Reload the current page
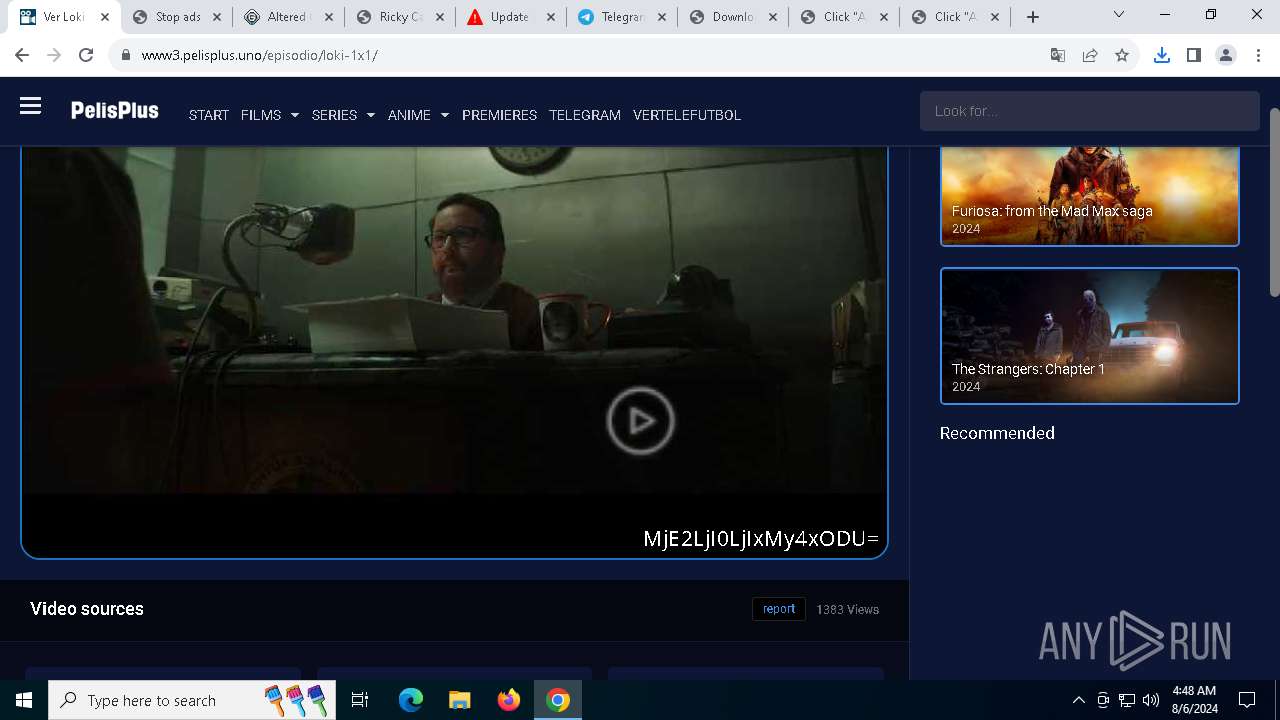This screenshot has height=720, width=1280. [86, 55]
